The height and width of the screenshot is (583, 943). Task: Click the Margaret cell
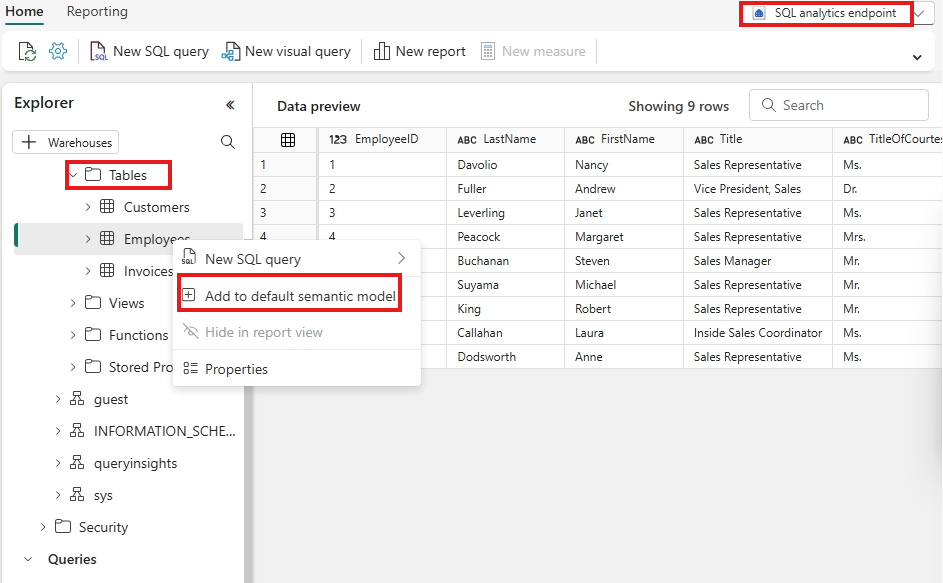click(624, 237)
